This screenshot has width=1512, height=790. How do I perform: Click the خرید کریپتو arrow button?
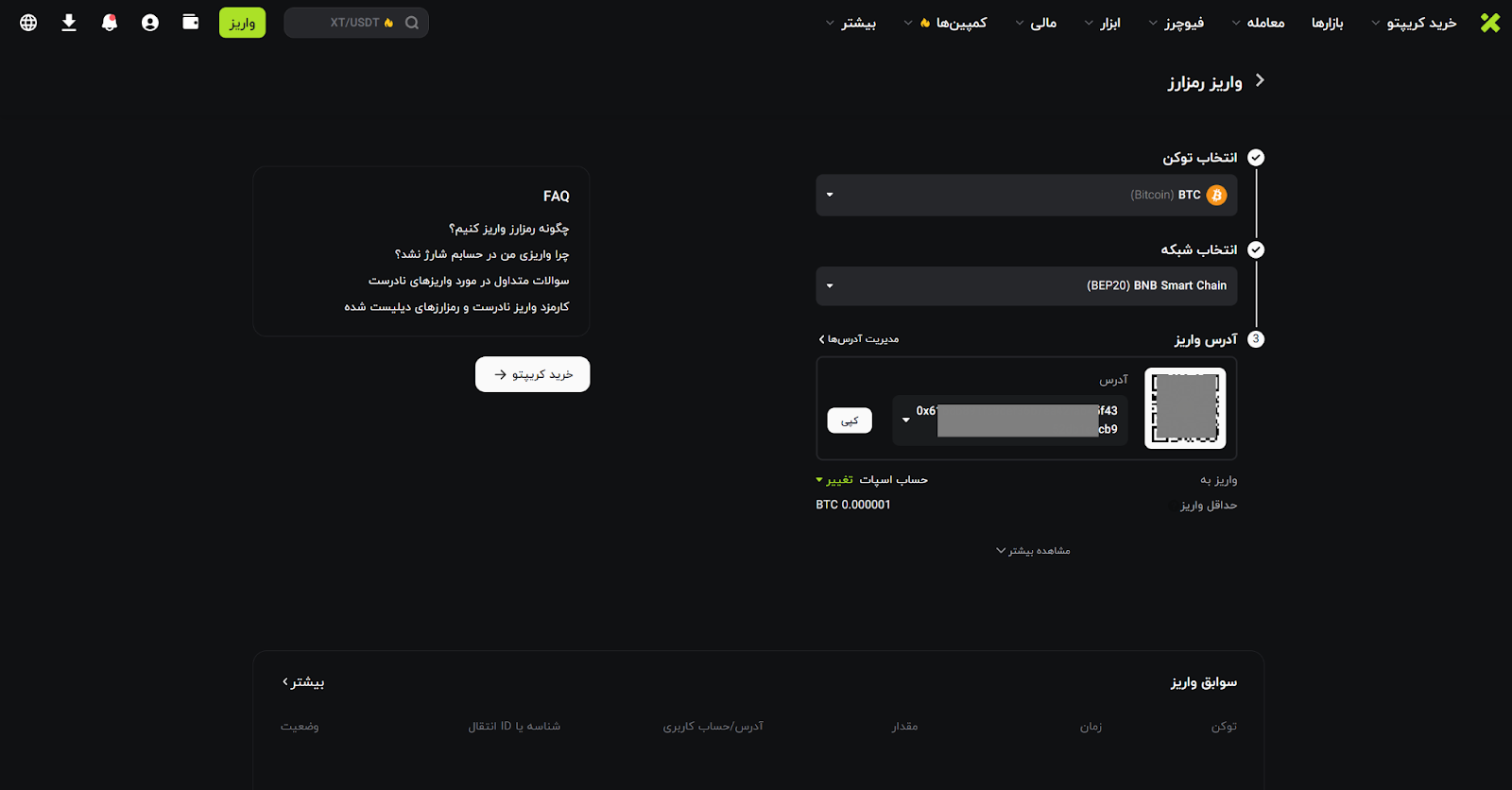click(532, 374)
